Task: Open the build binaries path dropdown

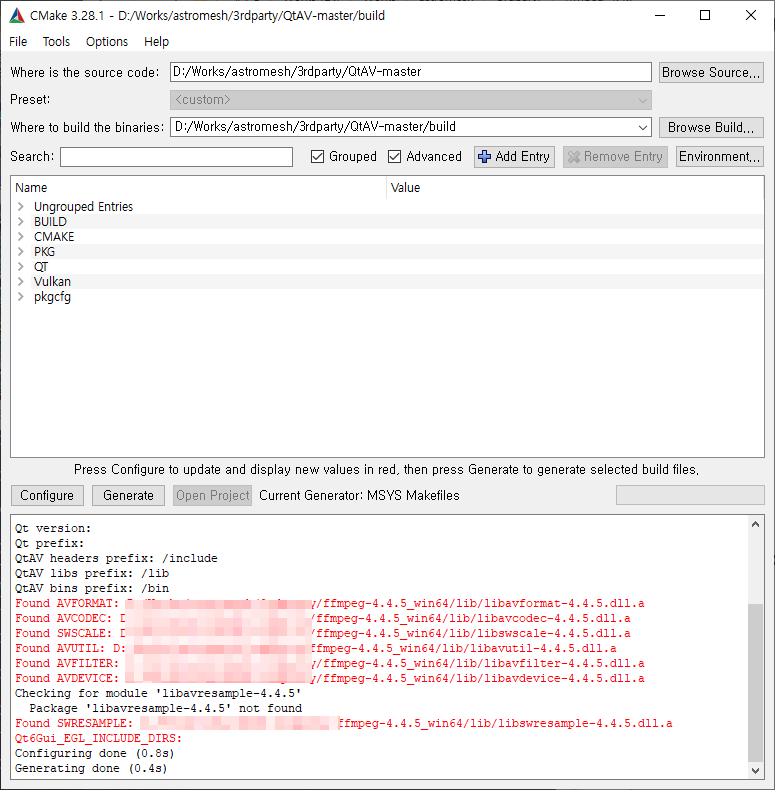Action: click(642, 127)
